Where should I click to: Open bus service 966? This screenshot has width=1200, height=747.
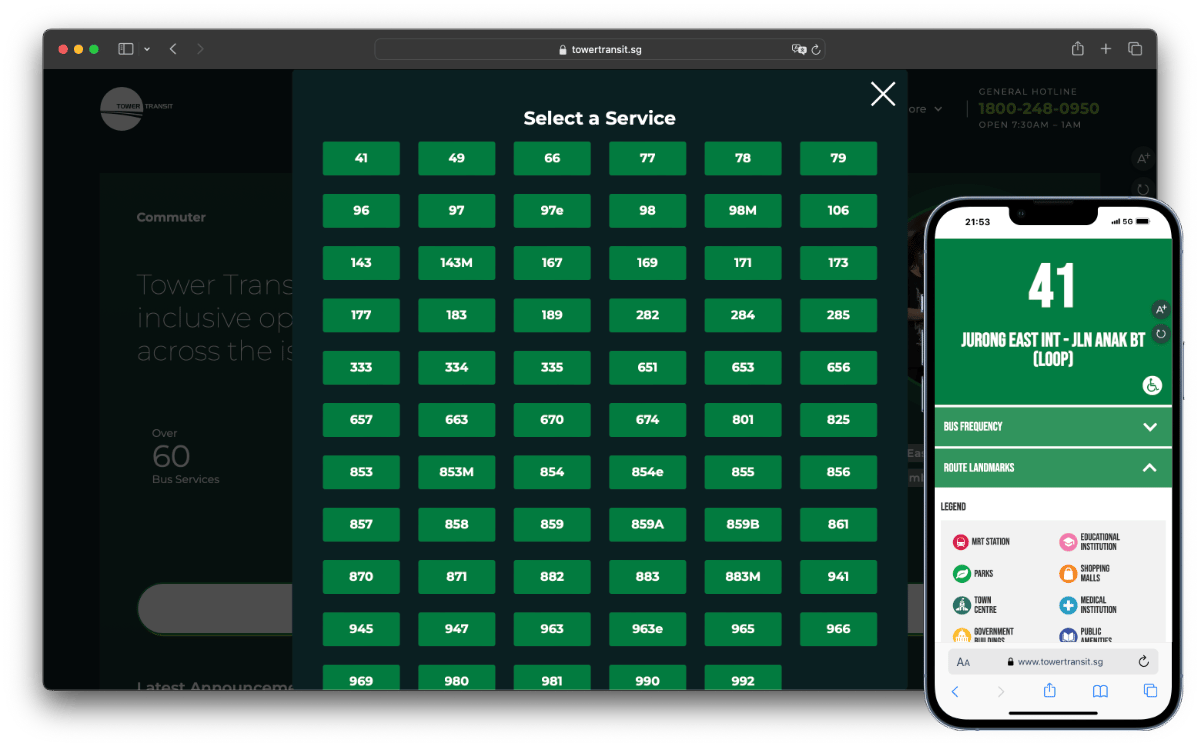click(x=838, y=629)
